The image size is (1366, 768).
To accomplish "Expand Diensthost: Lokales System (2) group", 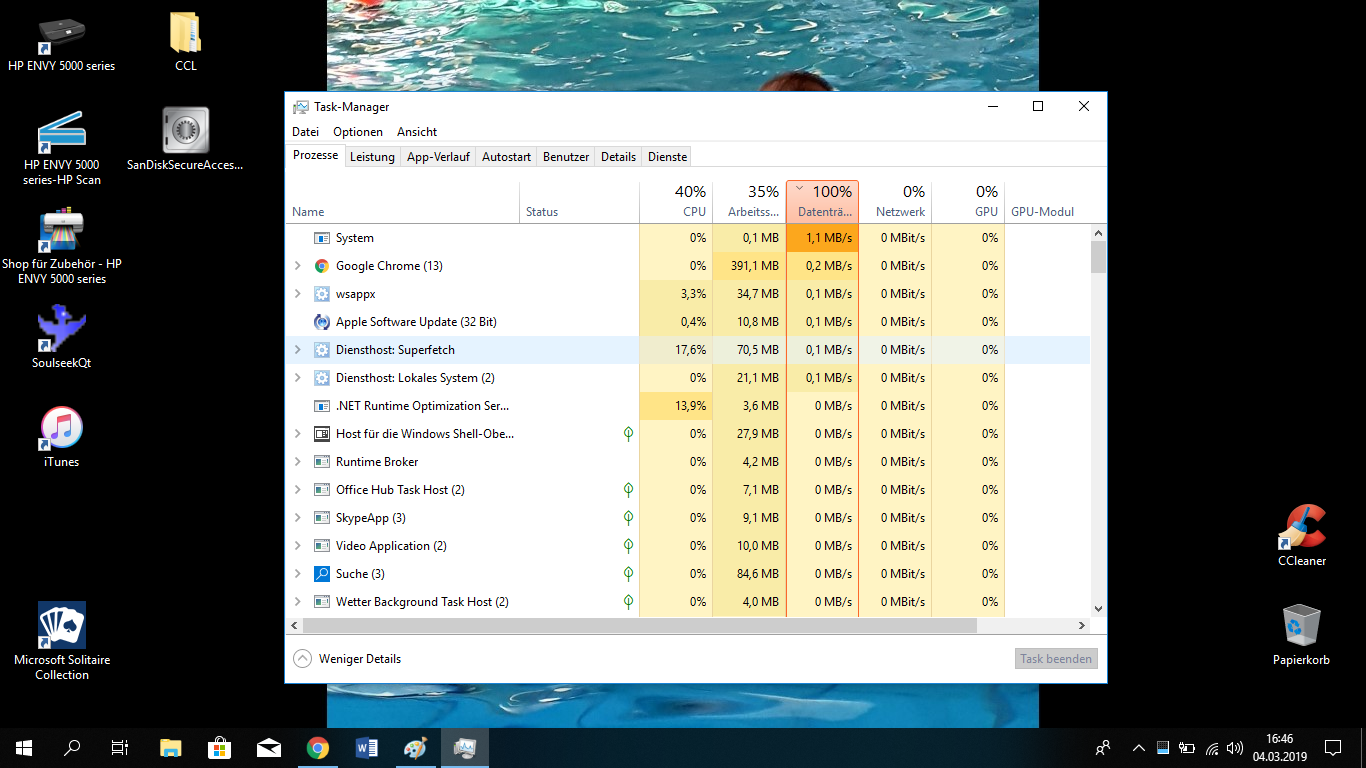I will coord(297,378).
